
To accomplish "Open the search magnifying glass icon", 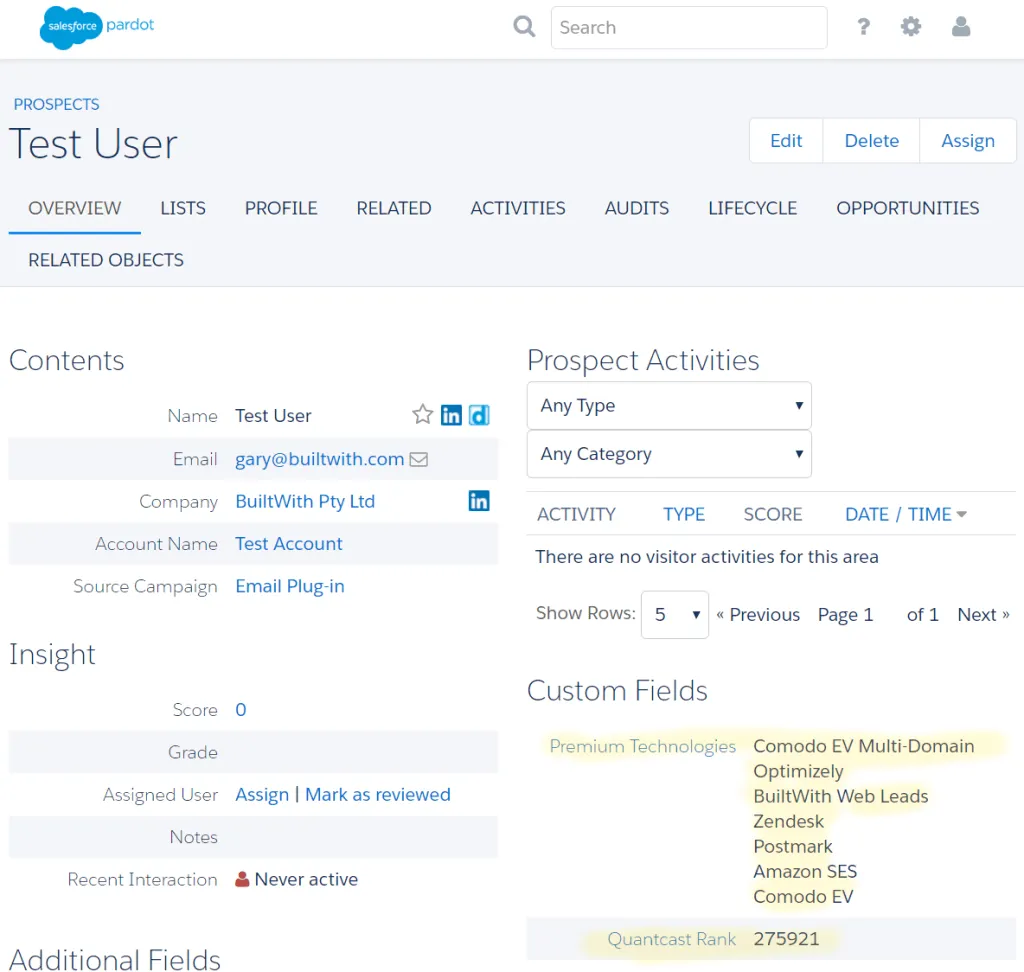I will (524, 27).
